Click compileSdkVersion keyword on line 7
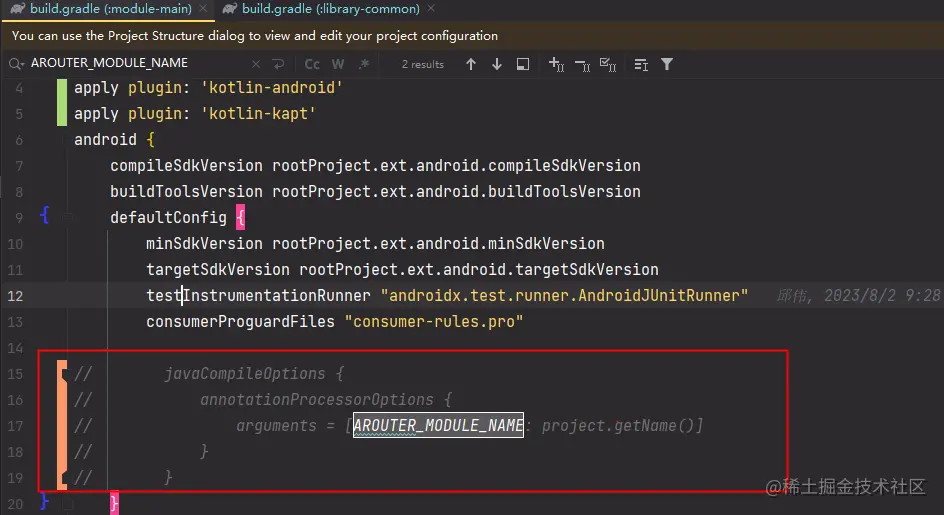Image resolution: width=944 pixels, height=515 pixels. coord(186,166)
